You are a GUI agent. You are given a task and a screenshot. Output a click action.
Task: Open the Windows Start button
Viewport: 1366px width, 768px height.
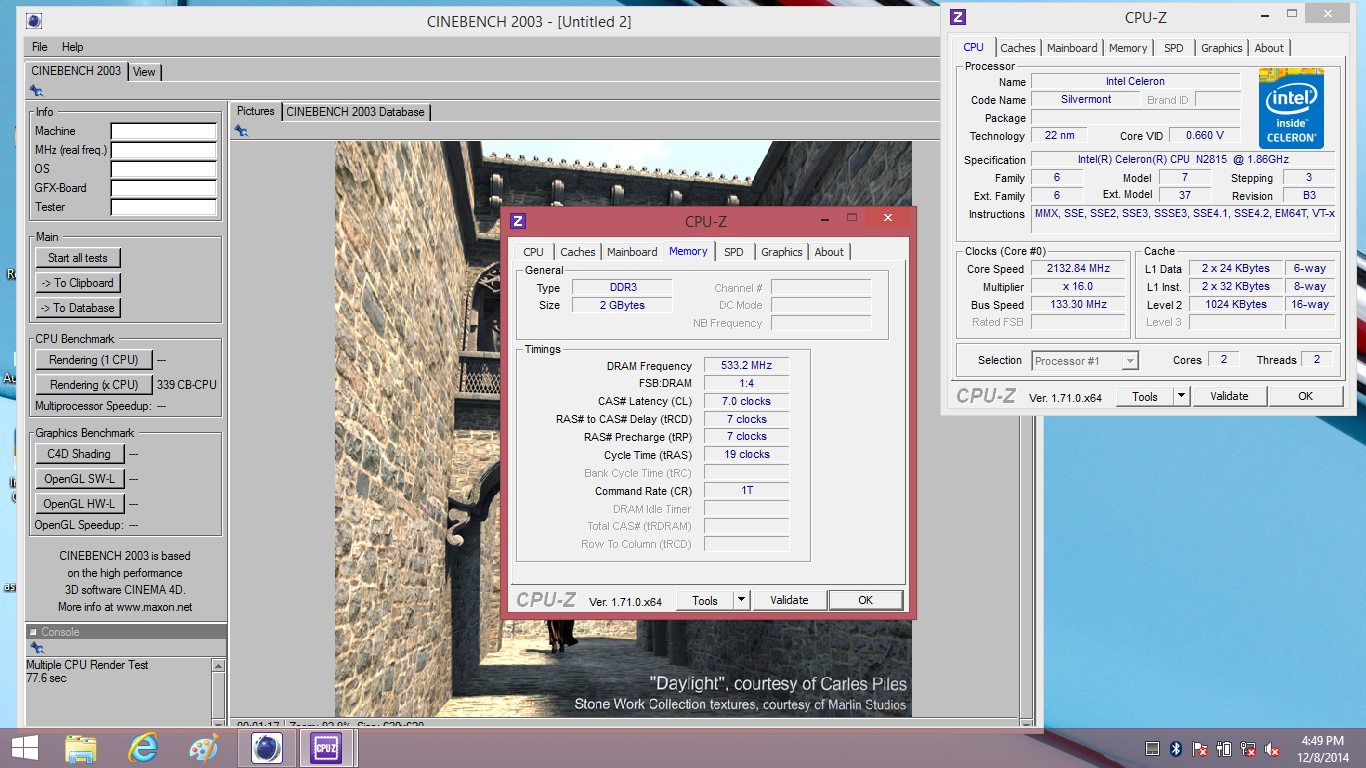25,748
